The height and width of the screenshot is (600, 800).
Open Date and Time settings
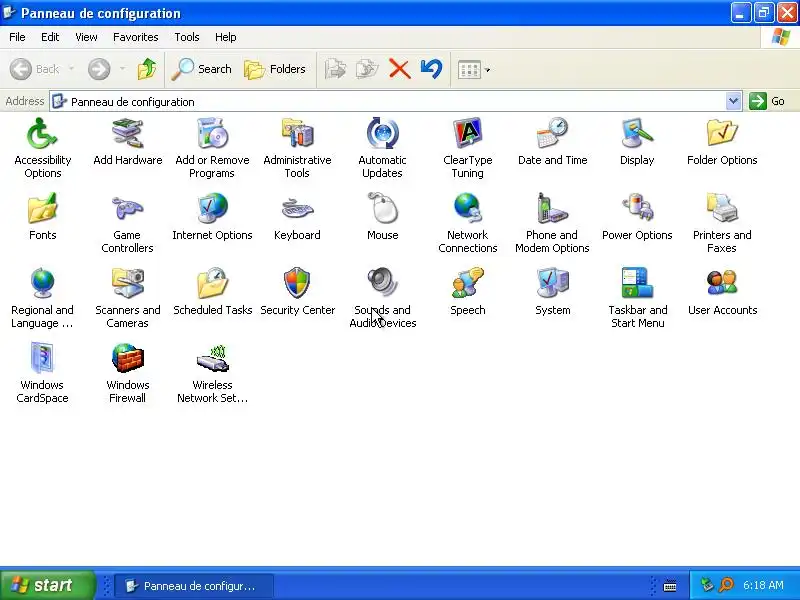coord(553,142)
